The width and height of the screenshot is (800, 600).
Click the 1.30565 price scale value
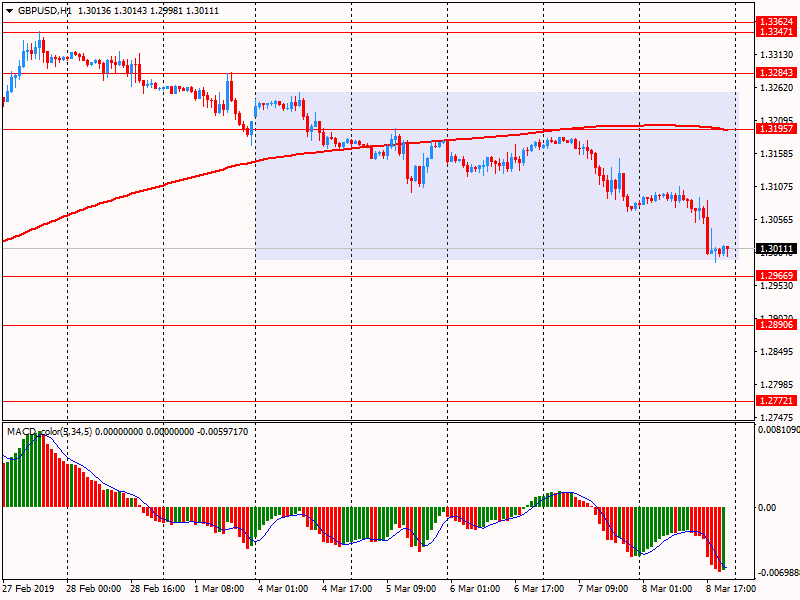(777, 220)
